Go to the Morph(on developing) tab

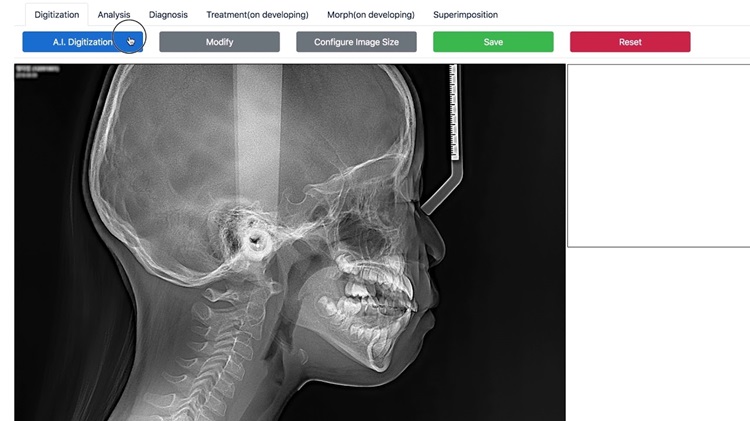[371, 15]
